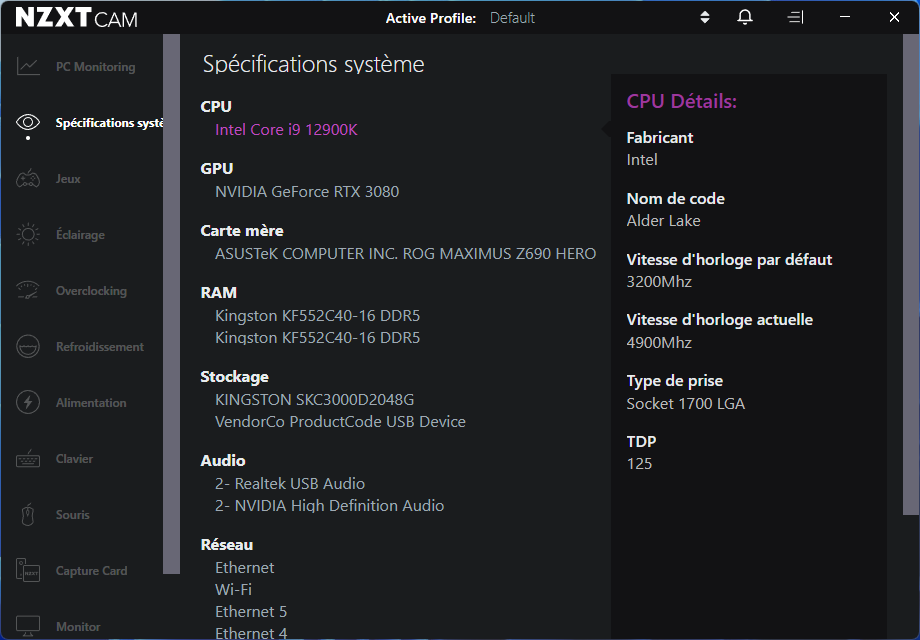This screenshot has width=920, height=640.
Task: Open the sun icon for Éclairage
Action: click(28, 235)
